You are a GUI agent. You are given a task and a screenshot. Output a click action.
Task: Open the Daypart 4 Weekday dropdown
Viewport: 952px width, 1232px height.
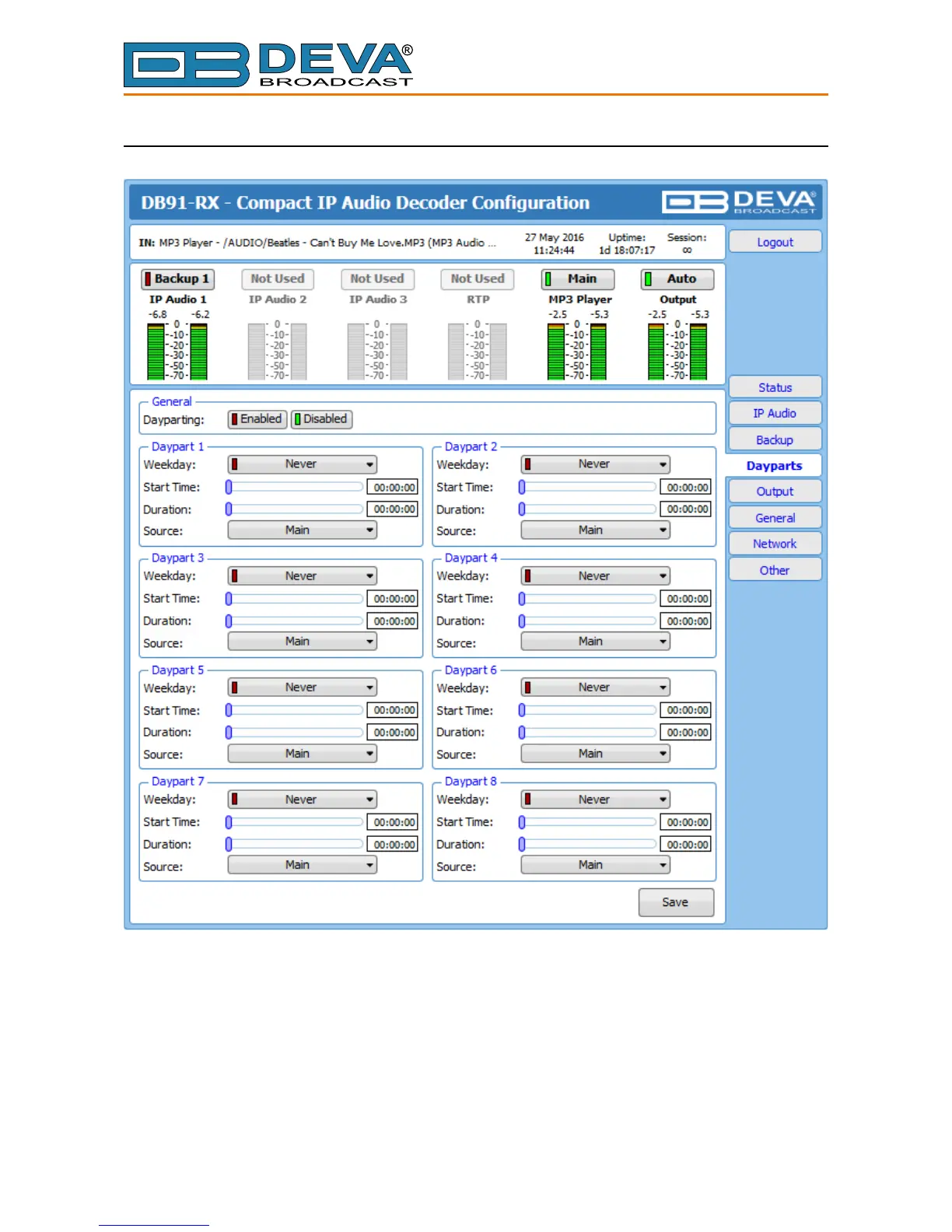tap(596, 576)
